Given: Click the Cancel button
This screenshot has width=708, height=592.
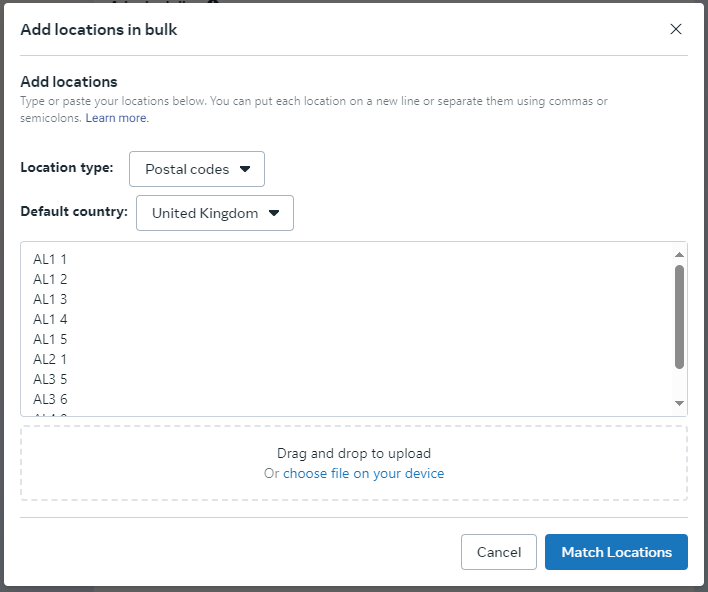Looking at the screenshot, I should [x=499, y=552].
